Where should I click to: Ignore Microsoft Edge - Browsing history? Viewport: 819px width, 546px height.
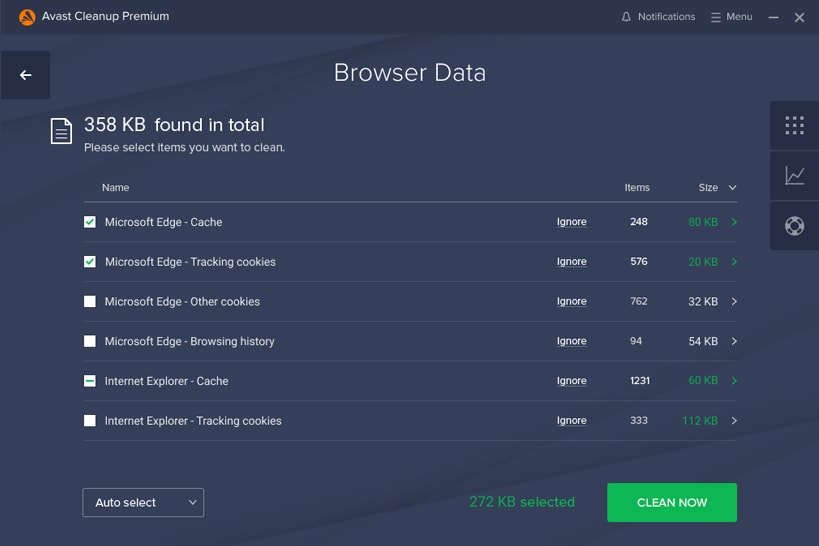(571, 341)
